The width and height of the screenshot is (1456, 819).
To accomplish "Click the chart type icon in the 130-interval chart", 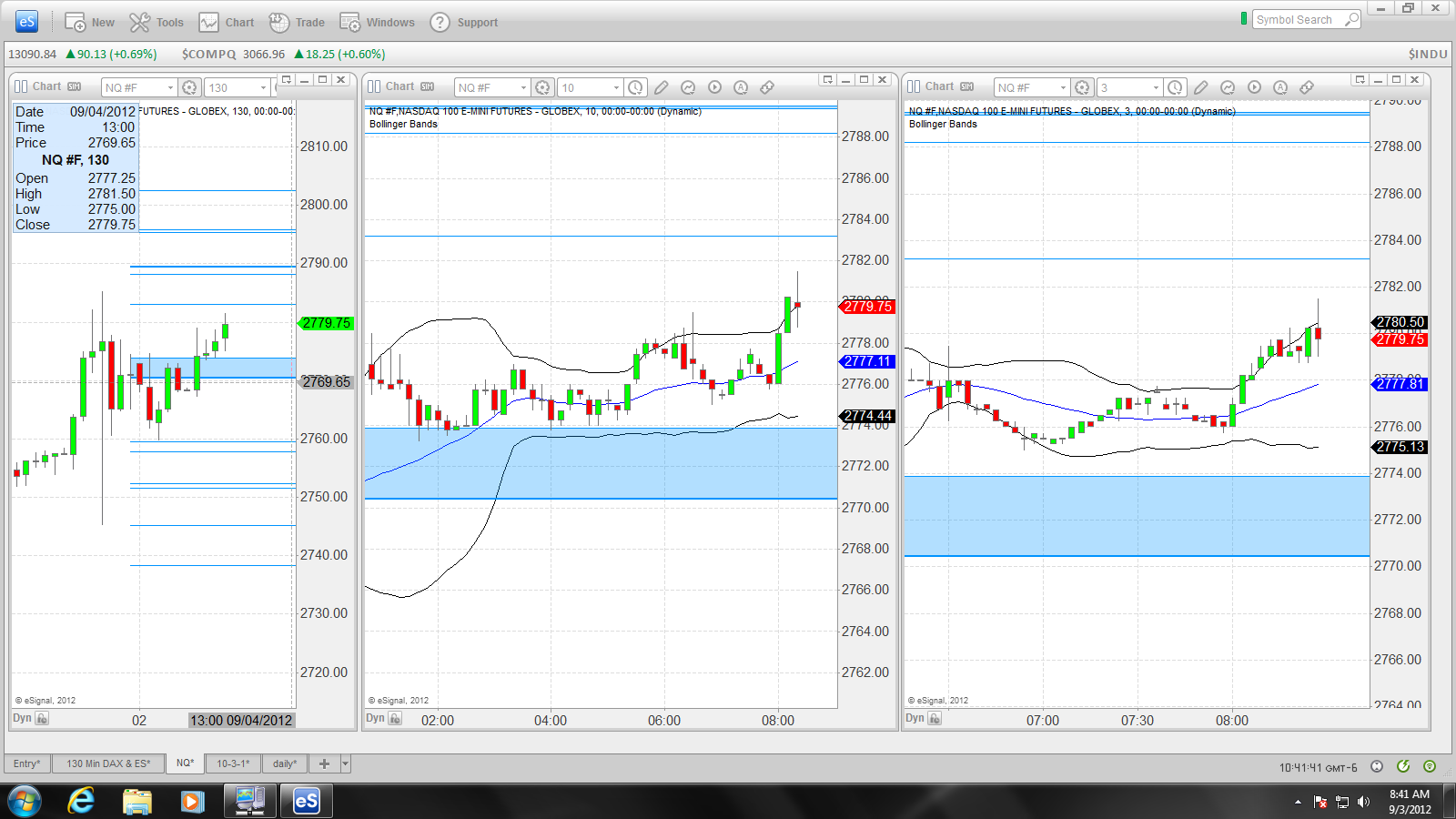I will pyautogui.click(x=21, y=86).
